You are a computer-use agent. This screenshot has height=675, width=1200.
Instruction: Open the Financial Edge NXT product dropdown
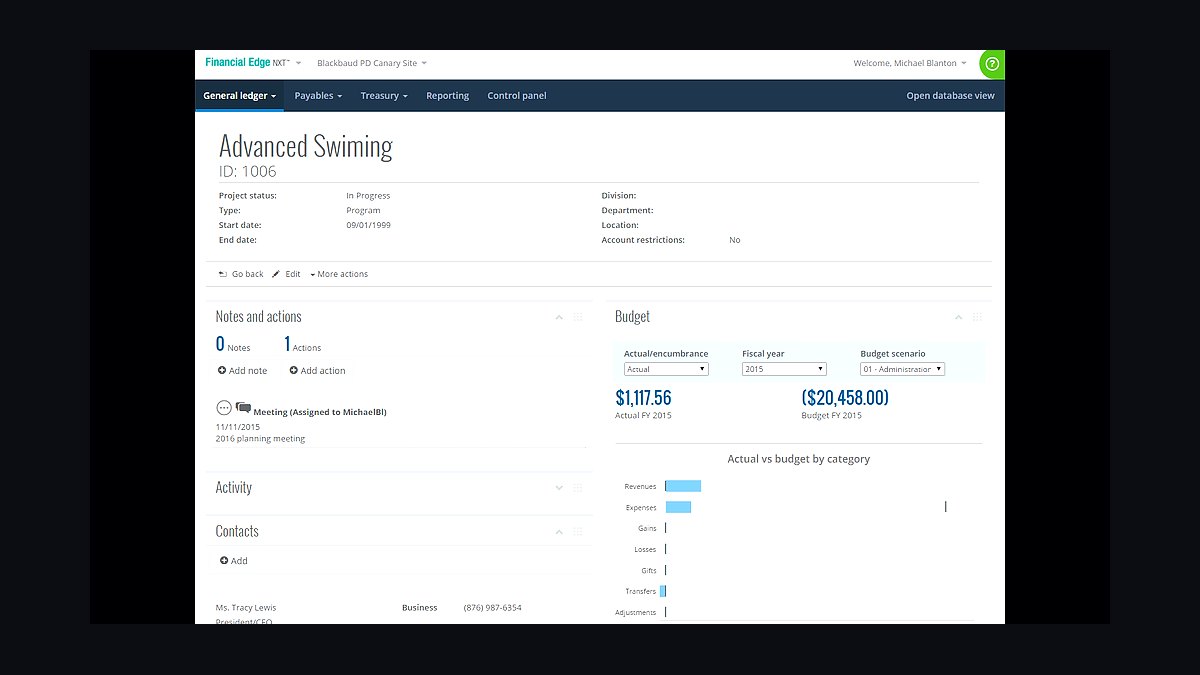253,63
